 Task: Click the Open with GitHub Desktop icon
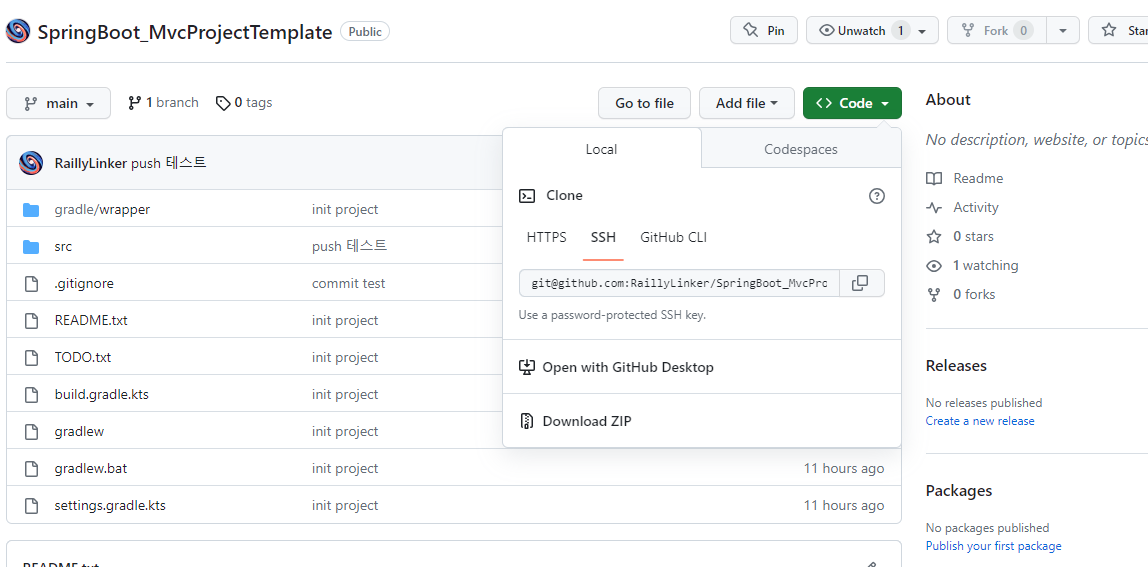tap(526, 367)
